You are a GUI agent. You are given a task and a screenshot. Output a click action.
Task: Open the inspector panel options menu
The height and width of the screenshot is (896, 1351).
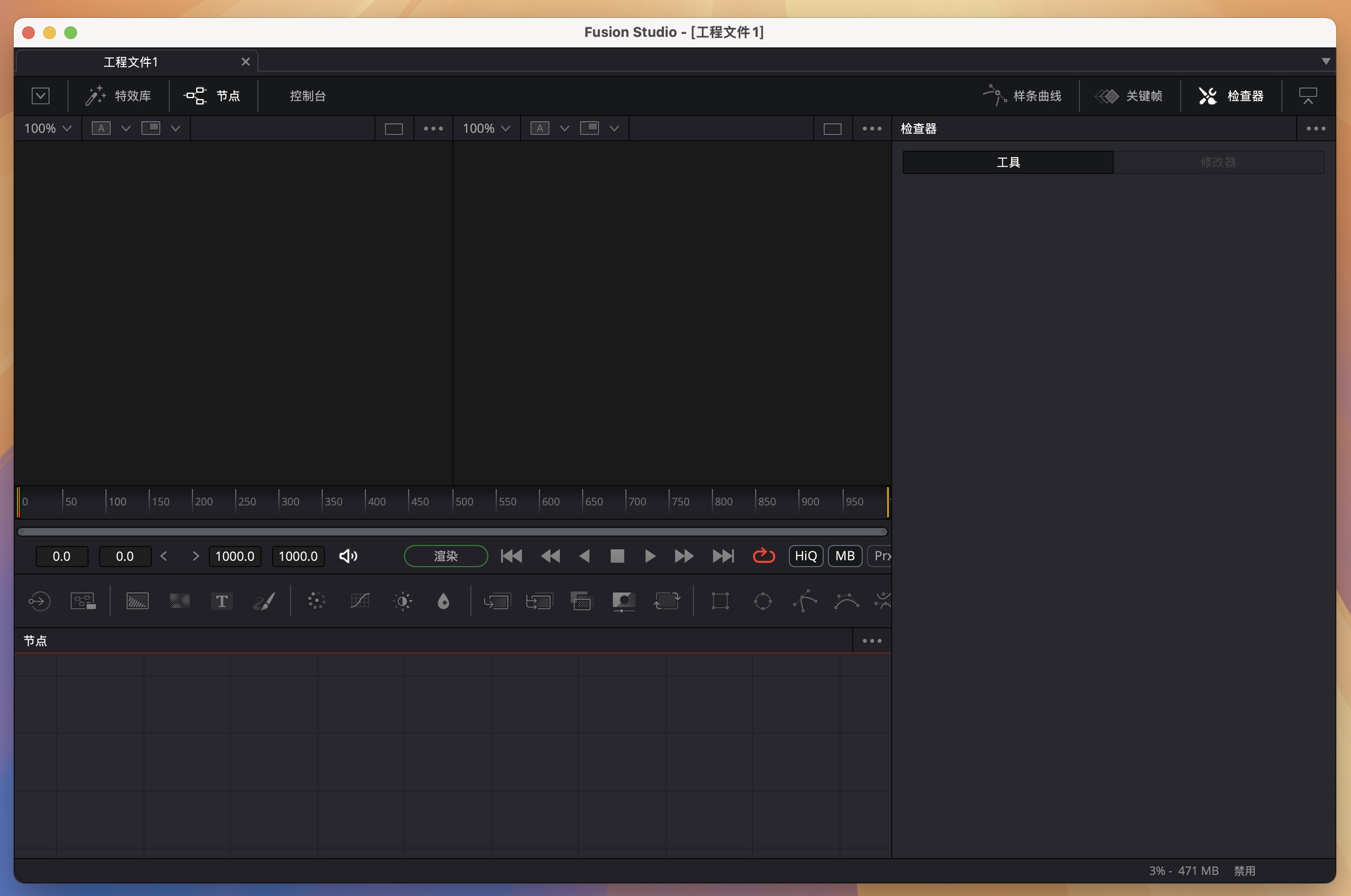click(x=1315, y=128)
